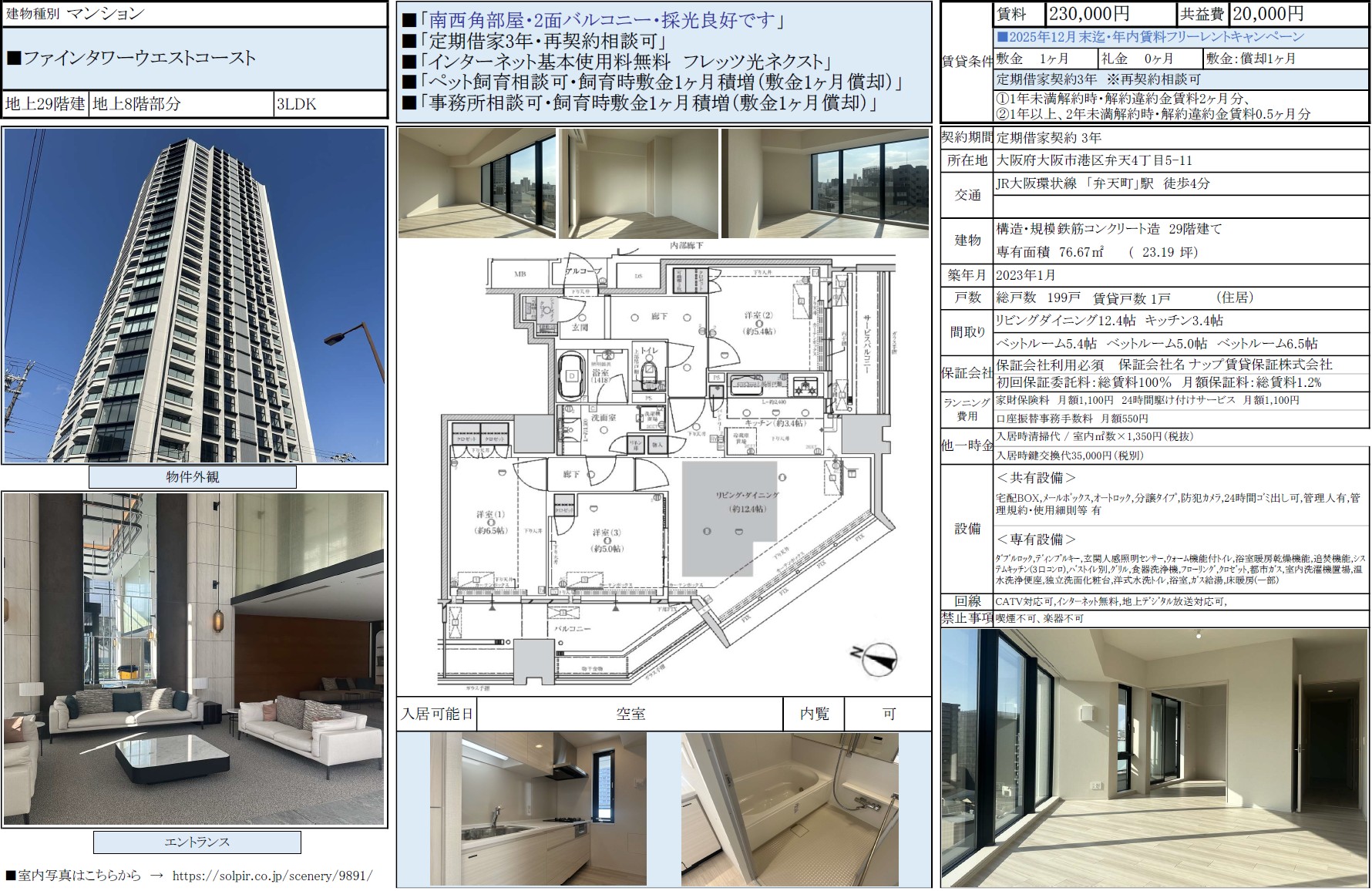Click the 物件外観 caption label
The image size is (1372, 891).
pyautogui.click(x=193, y=477)
